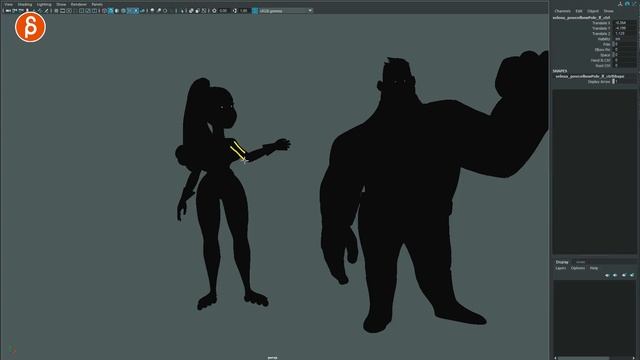Image resolution: width=640 pixels, height=360 pixels.
Task: Click the highlighted Channel Box sidebar icon at top right
Action: point(627,4)
